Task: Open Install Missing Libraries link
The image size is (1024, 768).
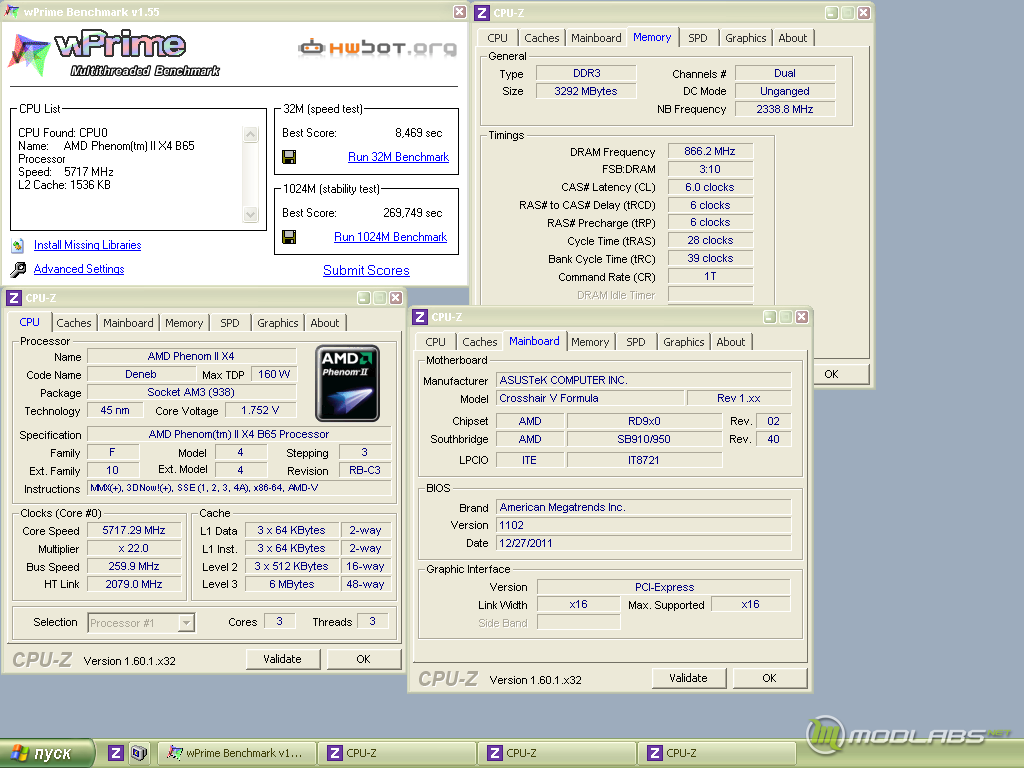Action: coord(88,245)
